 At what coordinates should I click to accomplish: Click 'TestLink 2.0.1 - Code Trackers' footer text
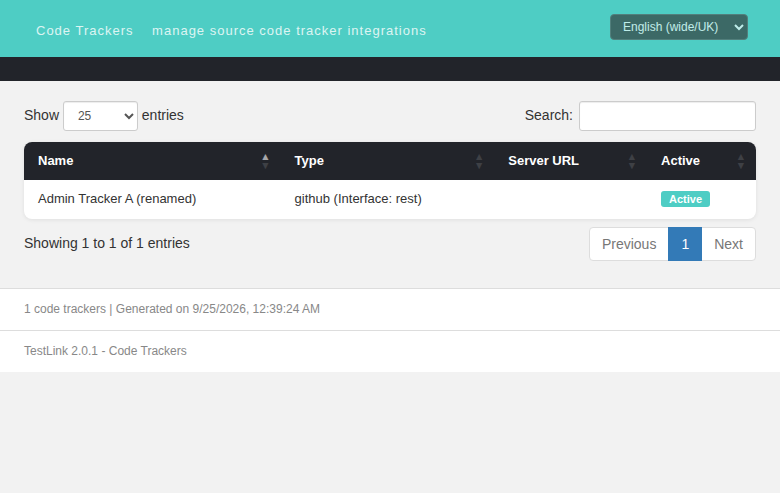click(105, 351)
